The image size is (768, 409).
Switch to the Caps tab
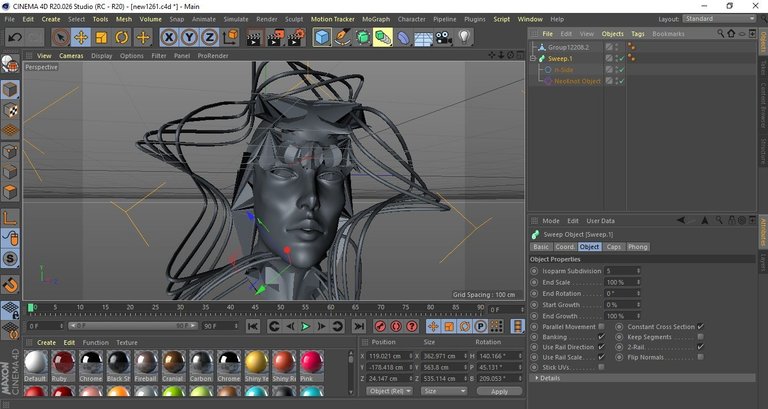pos(614,247)
